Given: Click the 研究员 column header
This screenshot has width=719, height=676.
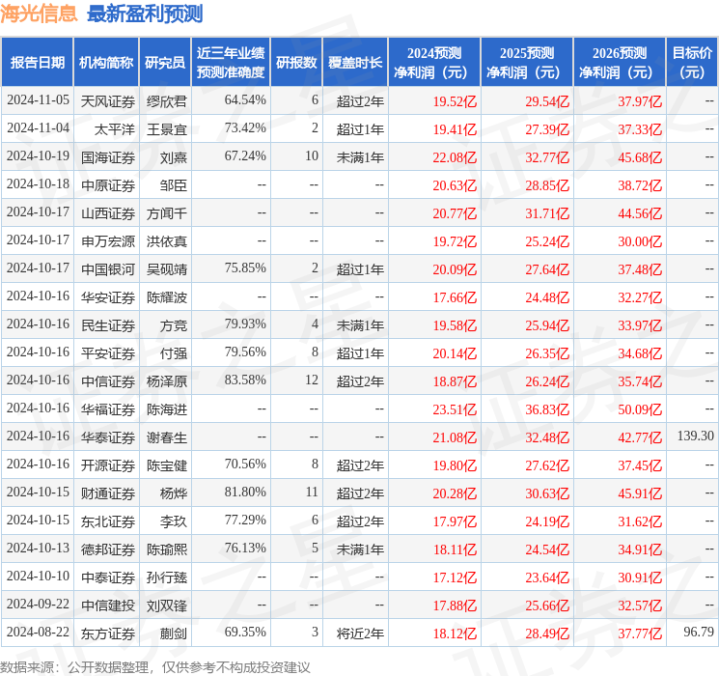Looking at the screenshot, I should [165, 62].
